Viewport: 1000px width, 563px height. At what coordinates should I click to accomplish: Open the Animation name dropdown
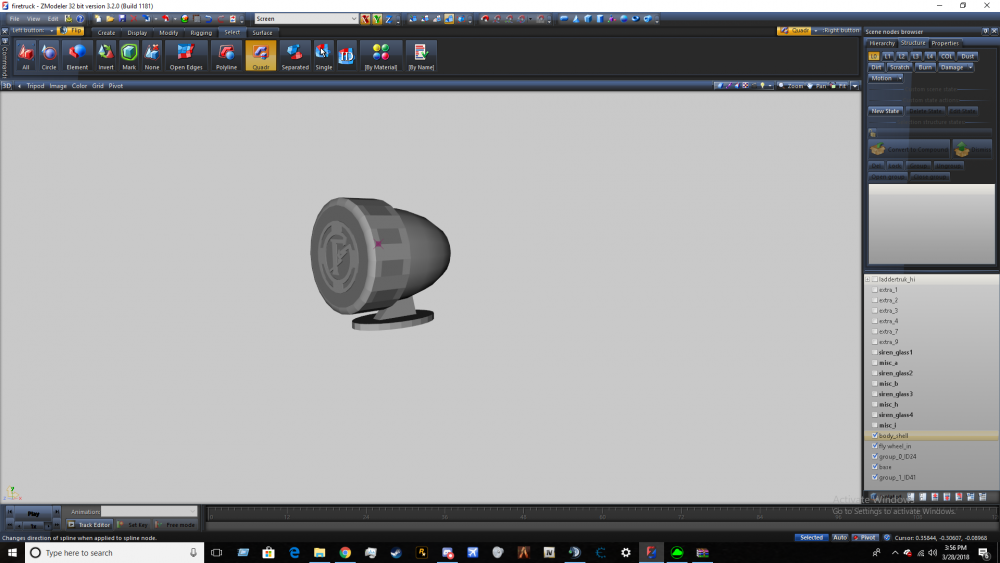click(x=149, y=511)
